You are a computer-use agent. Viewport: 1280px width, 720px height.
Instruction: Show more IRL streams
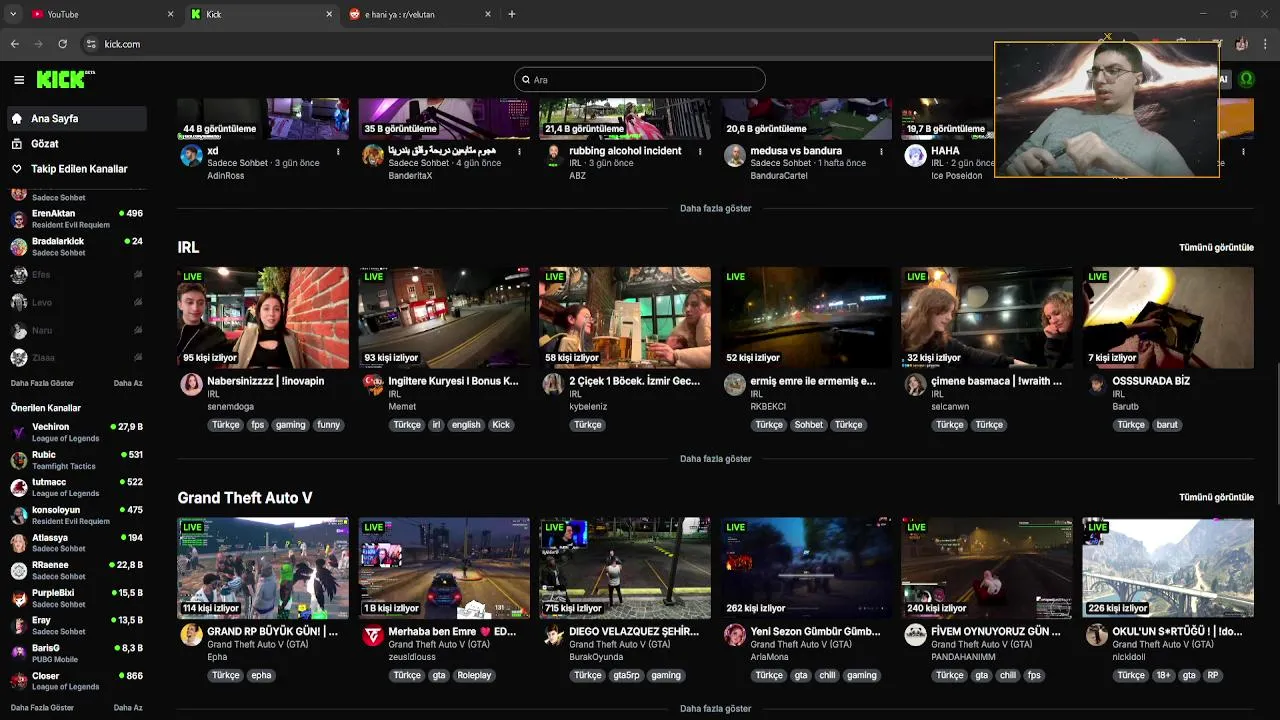tap(715, 459)
